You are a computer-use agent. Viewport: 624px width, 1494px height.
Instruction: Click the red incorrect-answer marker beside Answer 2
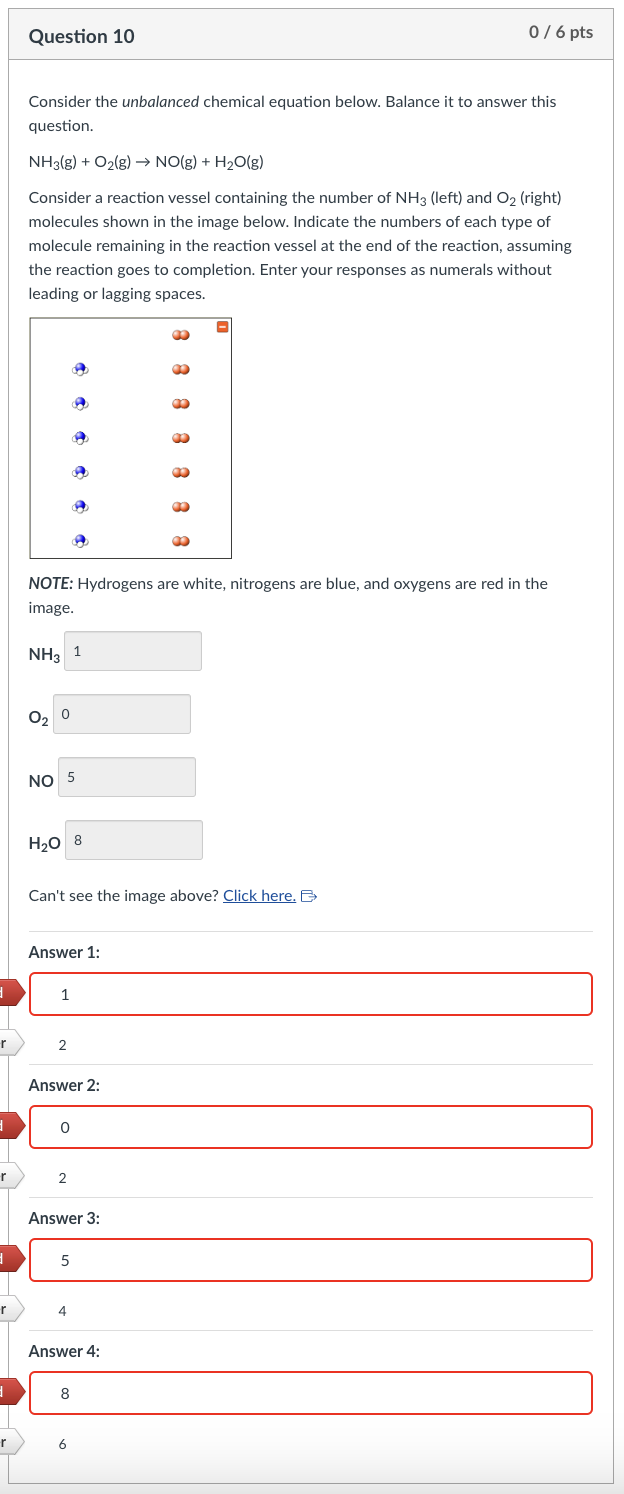(5, 1126)
